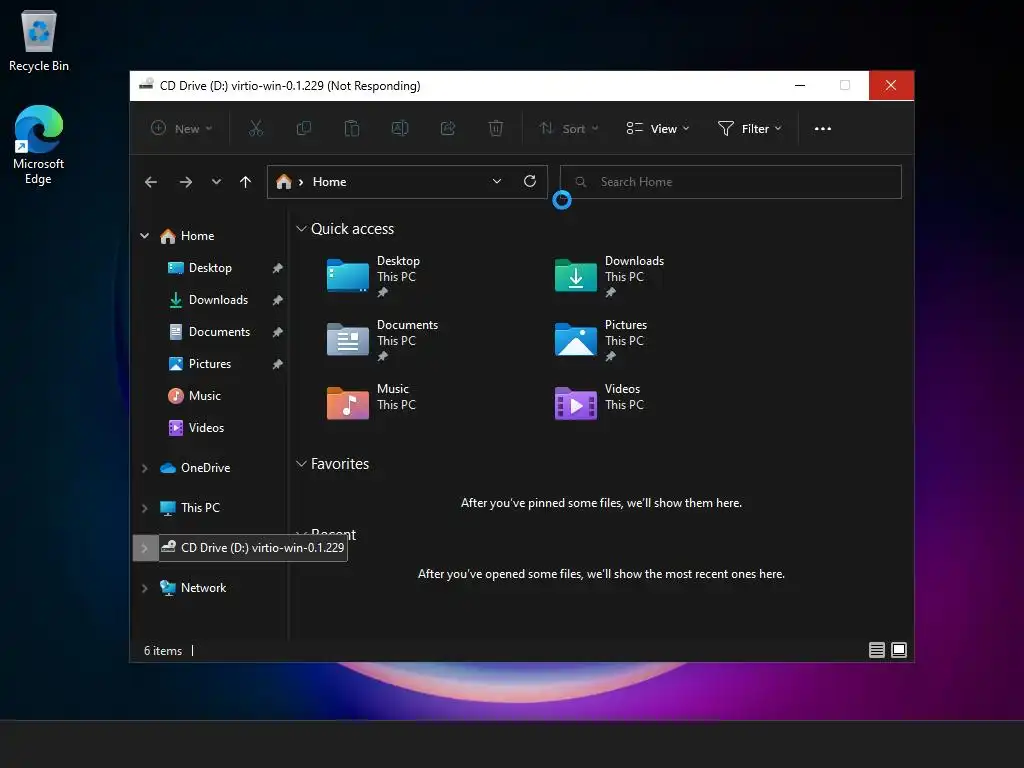
Task: Open Microsoft Edge desktop shortcut
Action: point(39,145)
